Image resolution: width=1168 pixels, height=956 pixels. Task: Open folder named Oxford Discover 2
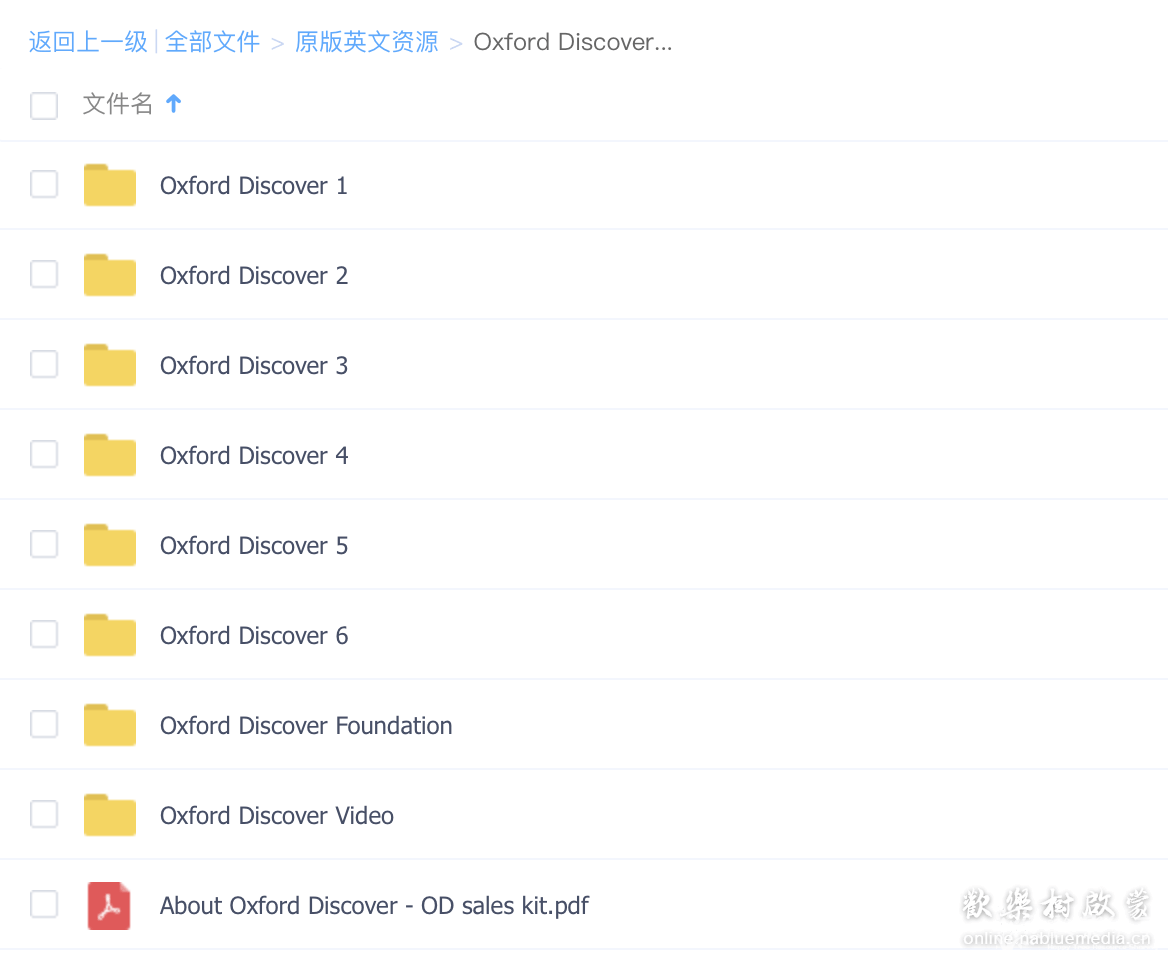254,276
